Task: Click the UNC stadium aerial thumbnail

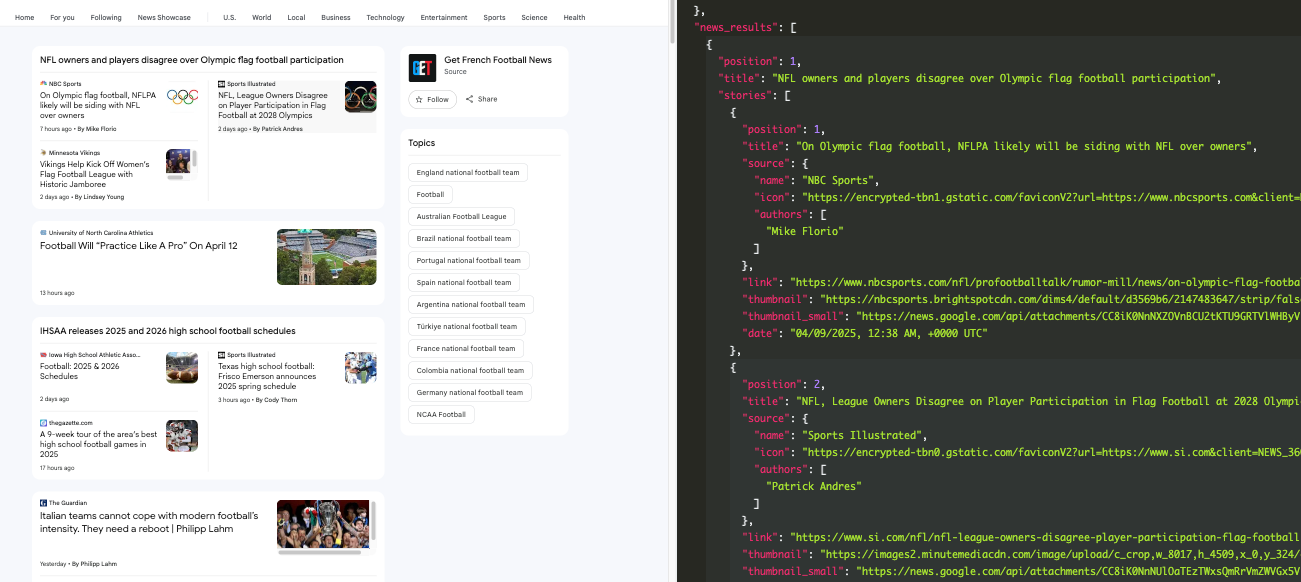Action: click(327, 257)
